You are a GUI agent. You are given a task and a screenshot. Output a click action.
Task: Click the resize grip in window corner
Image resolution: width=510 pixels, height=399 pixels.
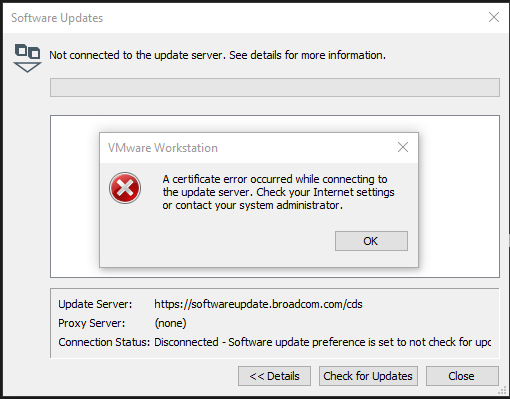(502, 390)
